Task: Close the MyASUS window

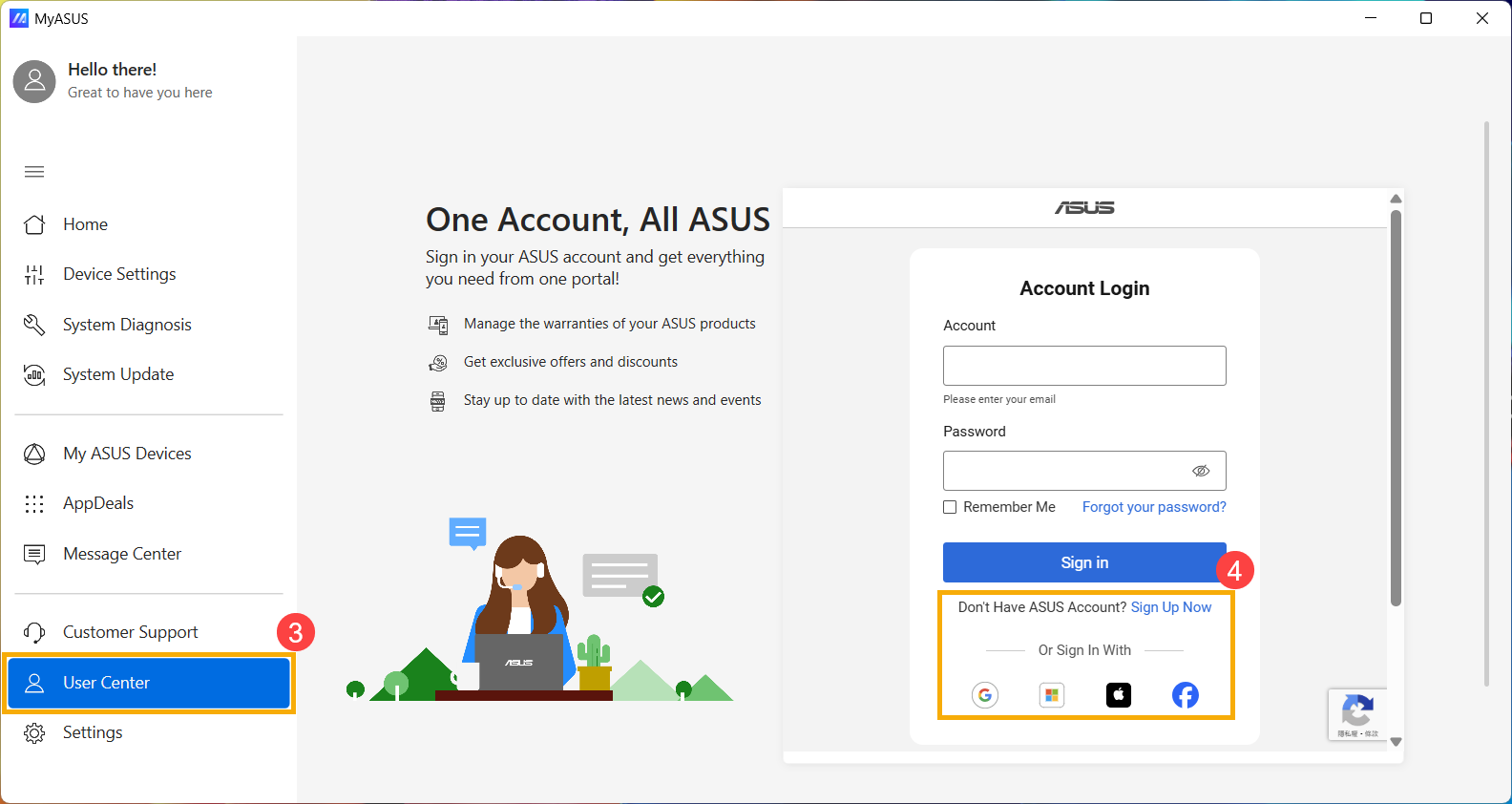Action: (x=1482, y=18)
